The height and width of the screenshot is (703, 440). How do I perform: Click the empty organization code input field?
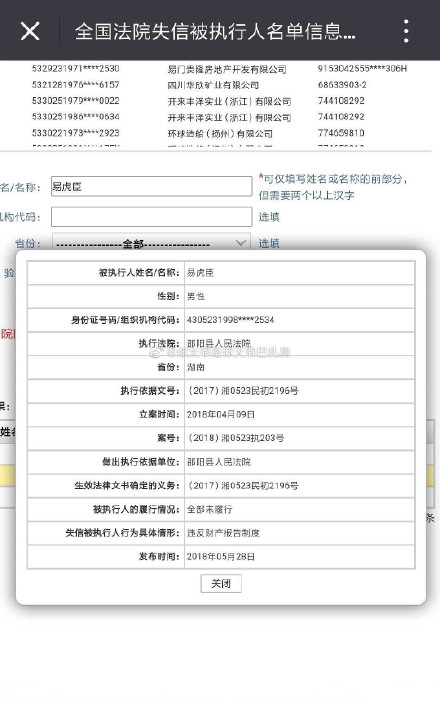[x=151, y=217]
